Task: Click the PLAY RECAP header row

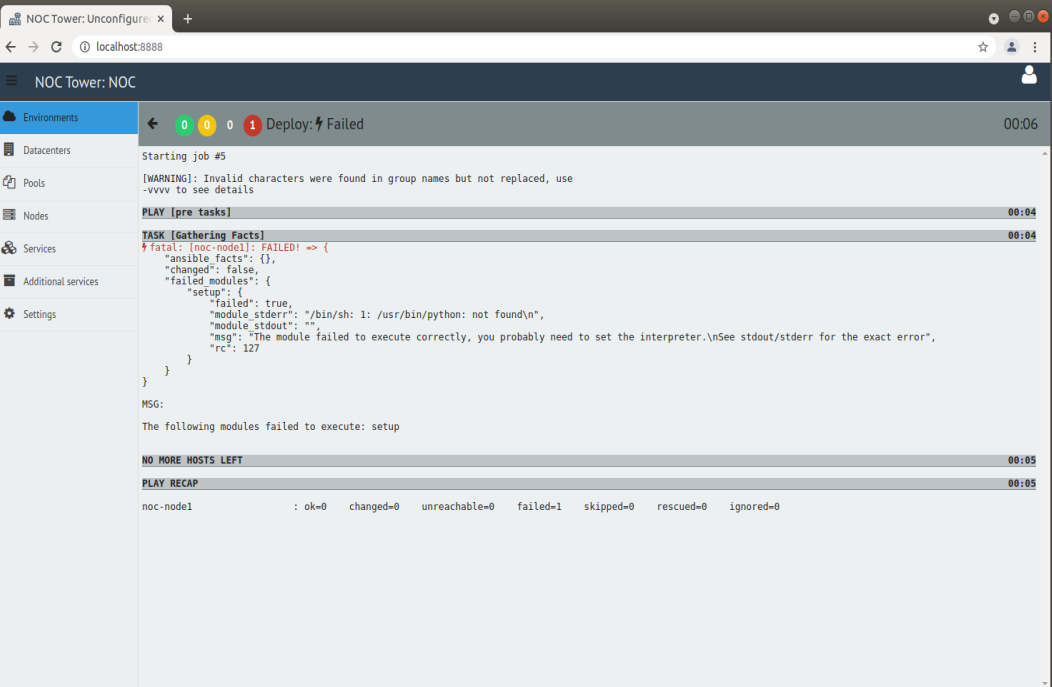Action: [588, 483]
